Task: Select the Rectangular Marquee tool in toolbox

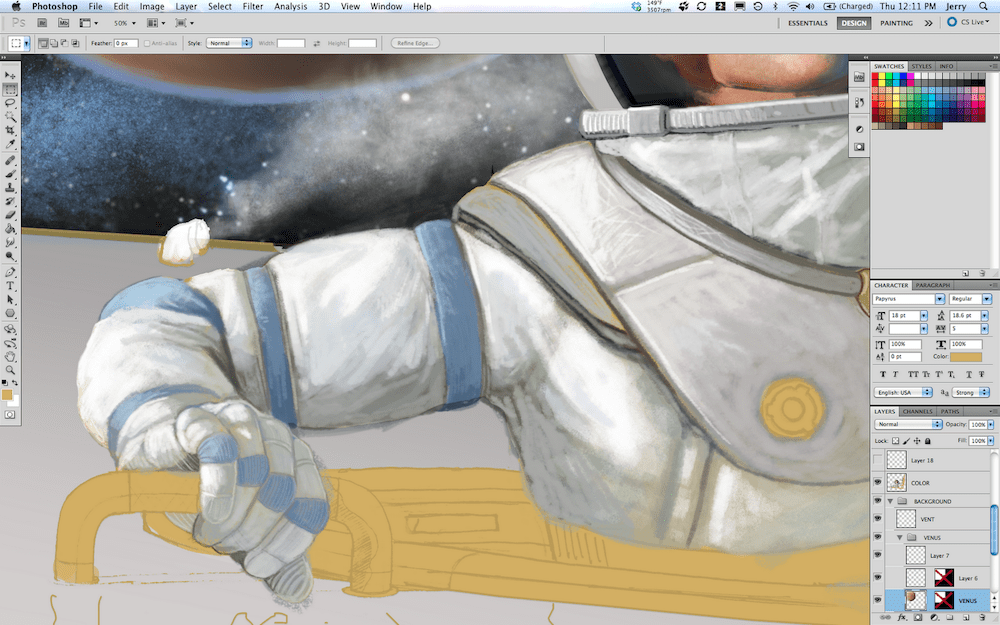Action: (10, 89)
